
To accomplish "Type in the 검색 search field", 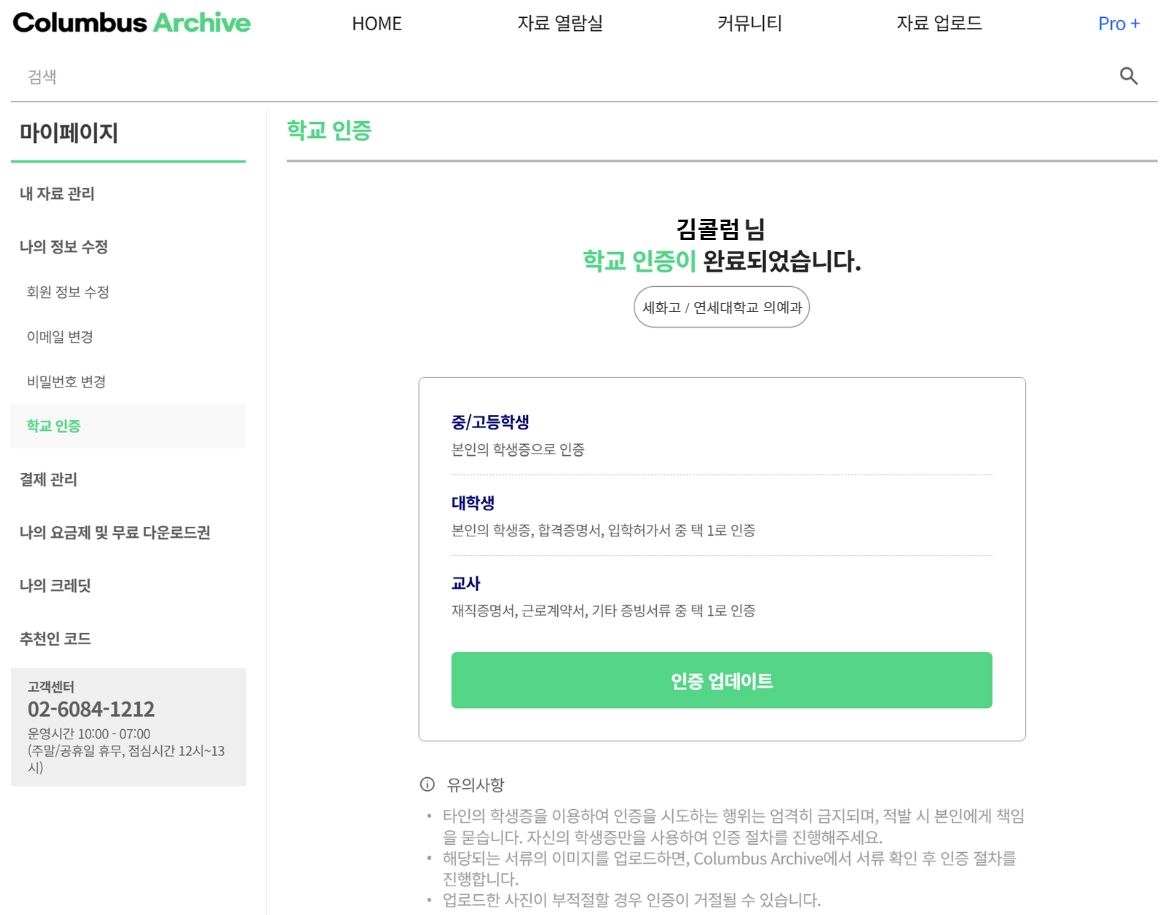I will (560, 77).
